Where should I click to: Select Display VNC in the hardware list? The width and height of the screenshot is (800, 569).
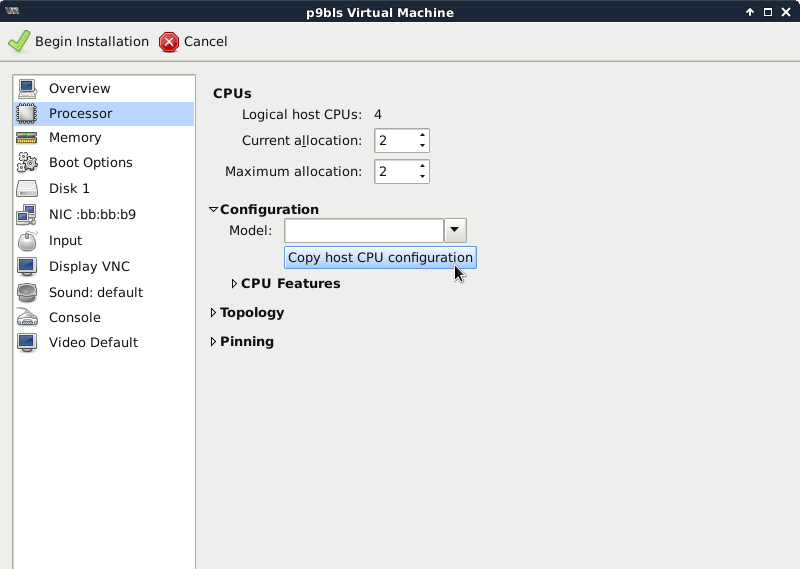coord(89,267)
